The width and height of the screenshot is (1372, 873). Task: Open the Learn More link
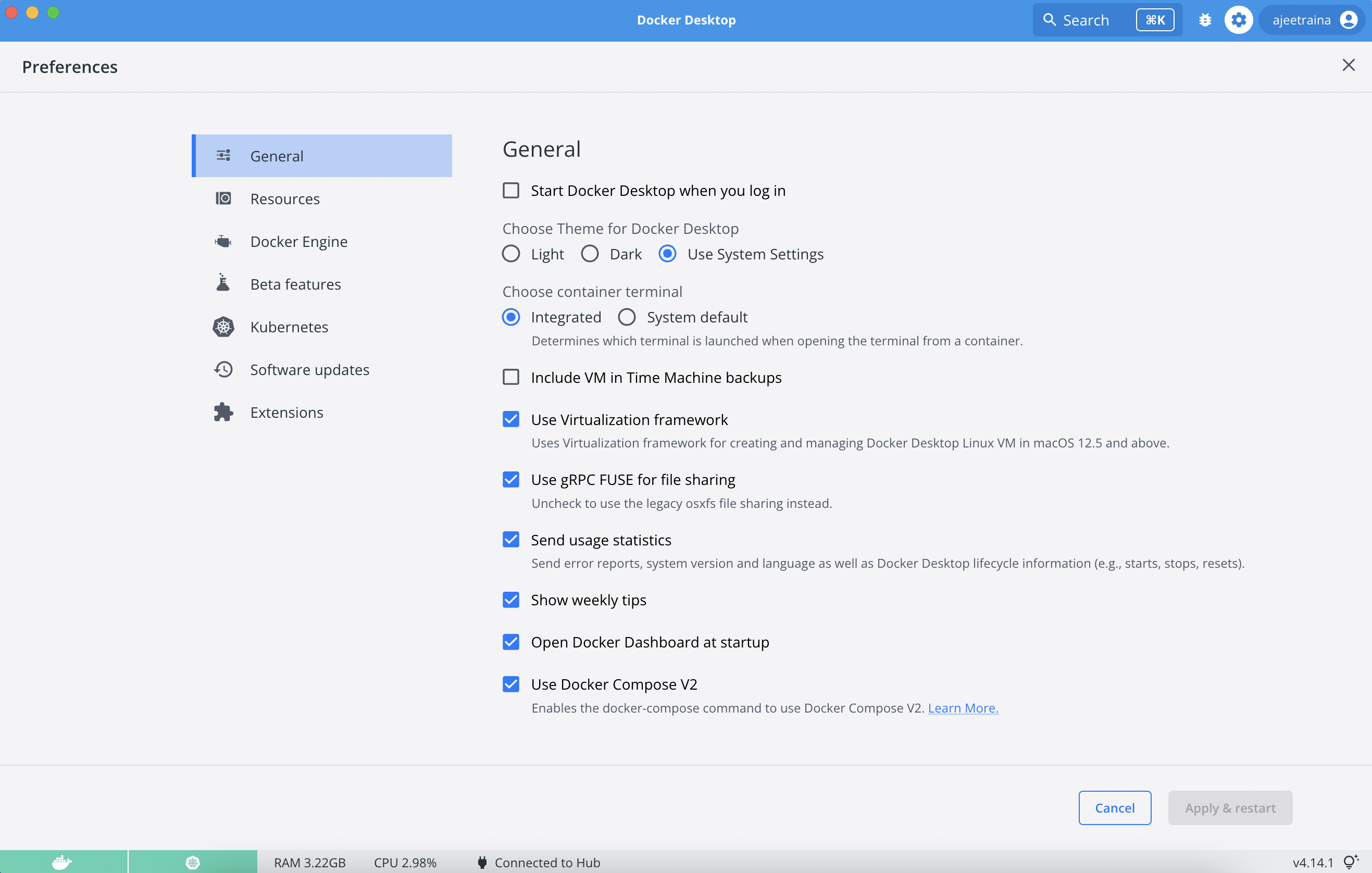tap(963, 708)
